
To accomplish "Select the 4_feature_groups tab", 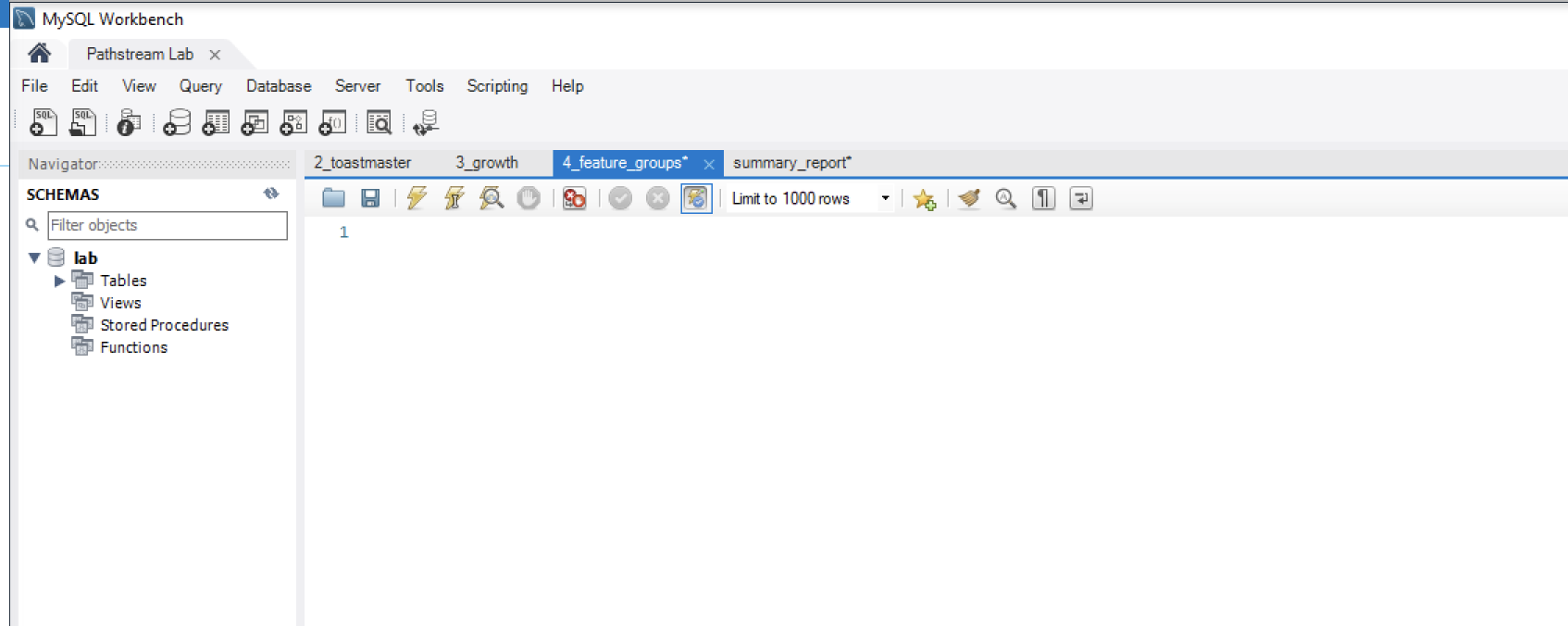I will coord(625,163).
